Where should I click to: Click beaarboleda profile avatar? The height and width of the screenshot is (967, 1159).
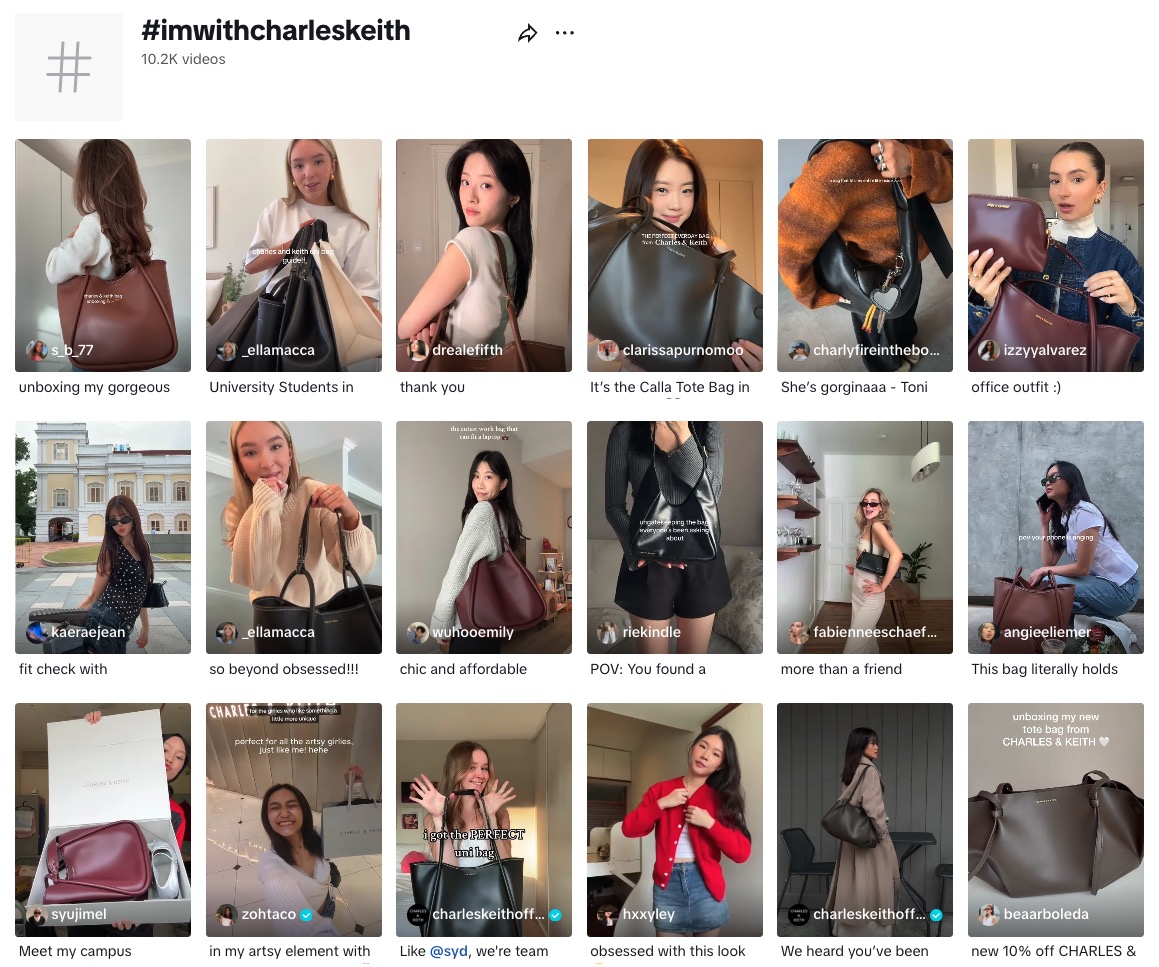point(988,915)
